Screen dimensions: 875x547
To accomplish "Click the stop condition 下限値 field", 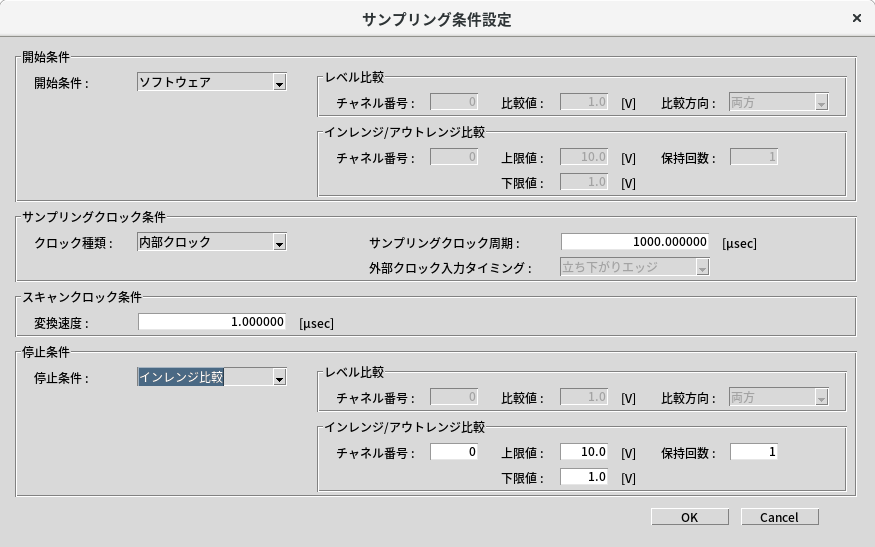I will click(584, 478).
